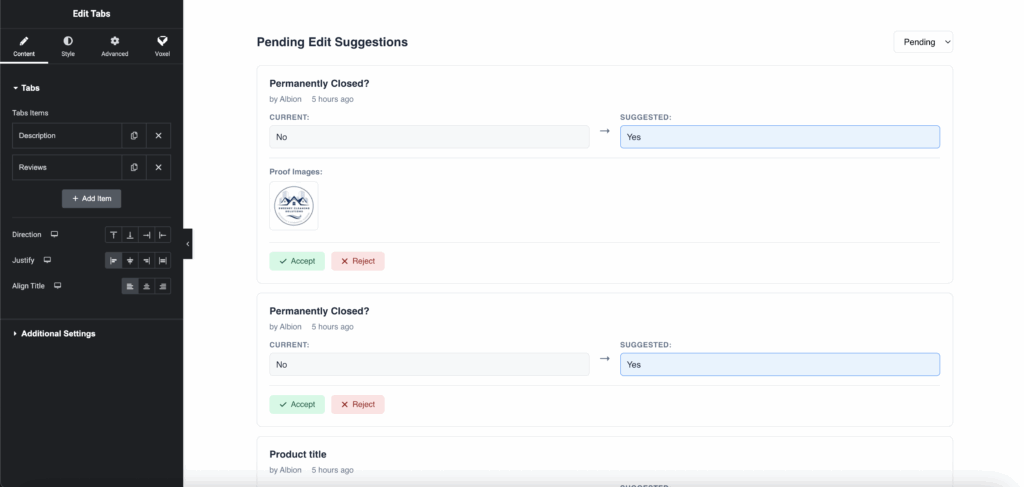This screenshot has width=1024, height=487.
Task: Collapse the editor panel with side arrow
Action: pyautogui.click(x=188, y=243)
